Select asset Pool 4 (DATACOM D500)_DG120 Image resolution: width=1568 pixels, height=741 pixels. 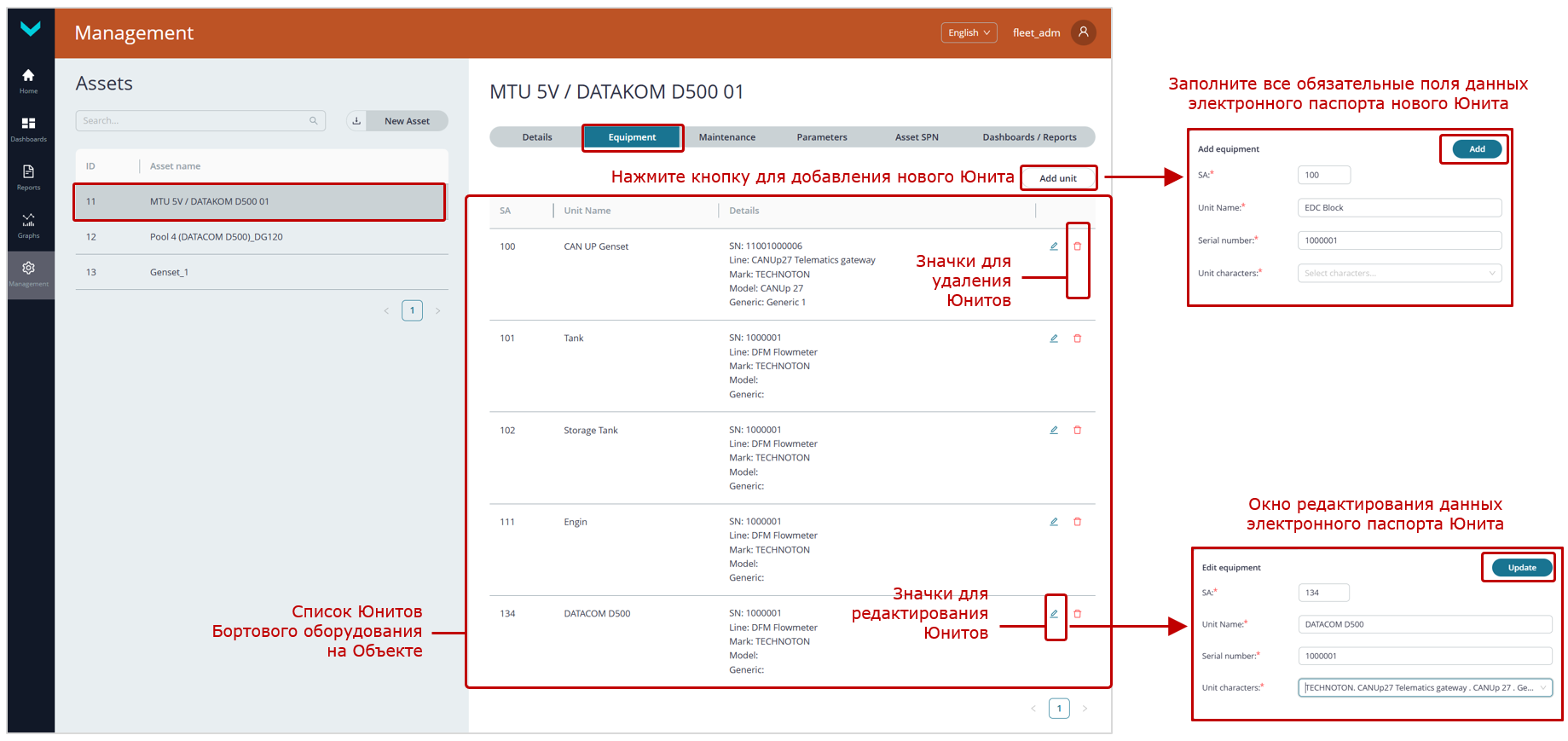click(x=217, y=237)
